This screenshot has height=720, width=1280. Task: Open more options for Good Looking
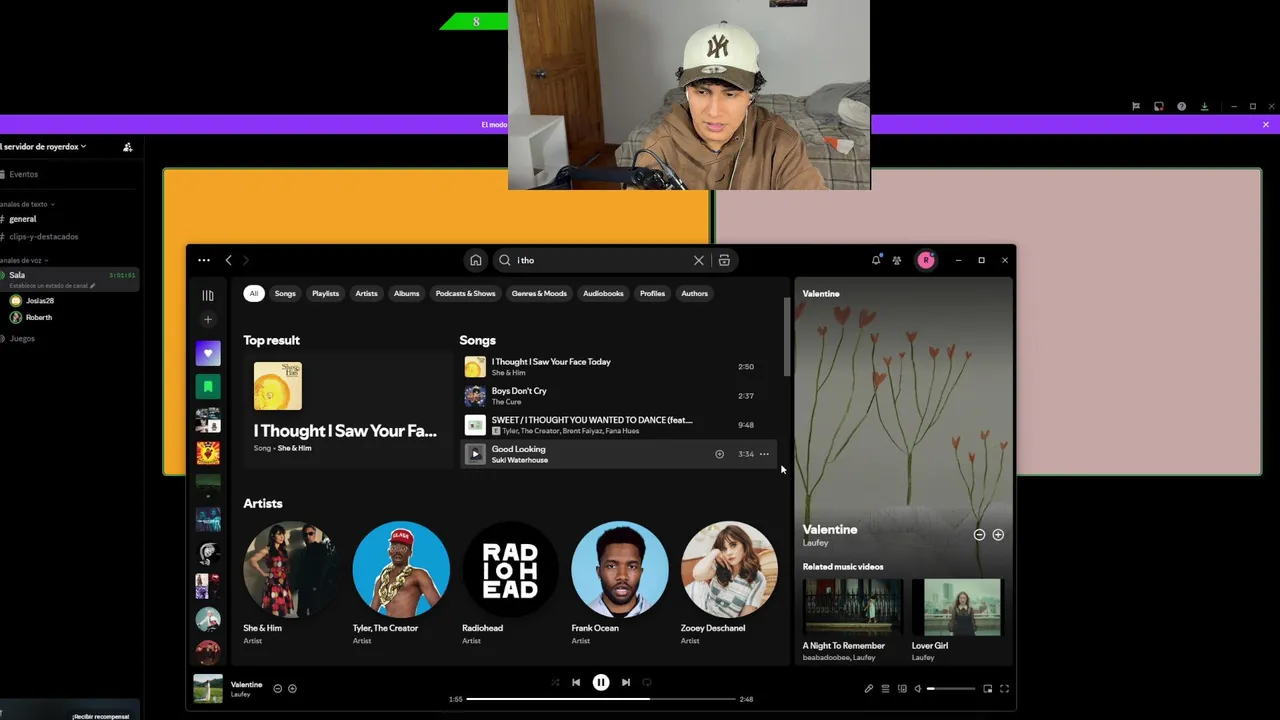click(x=764, y=454)
